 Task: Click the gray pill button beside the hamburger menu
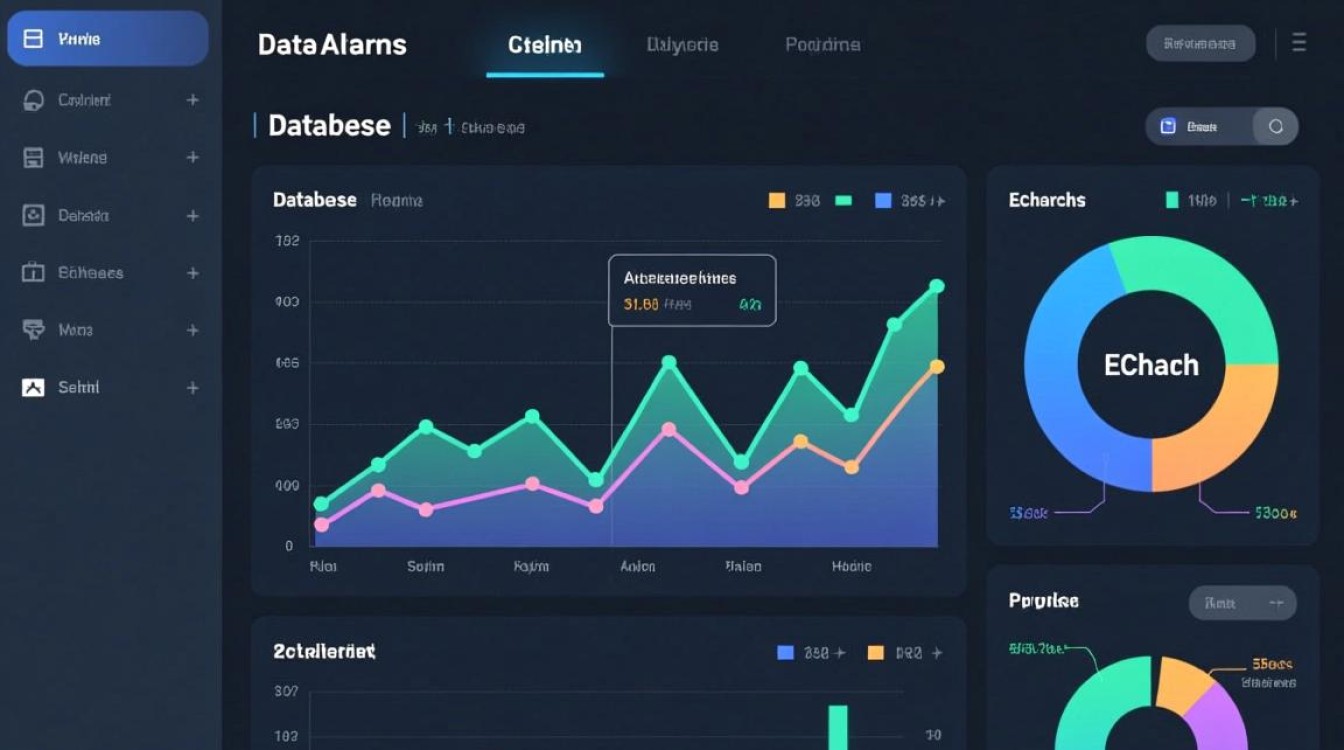[x=1200, y=43]
